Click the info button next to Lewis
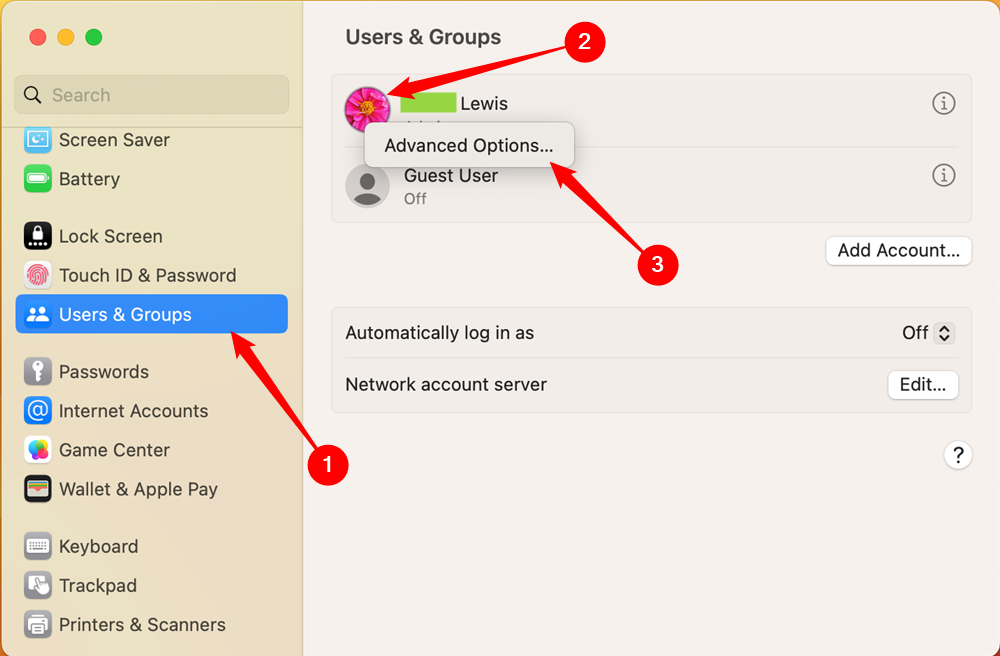Image resolution: width=1000 pixels, height=656 pixels. coord(943,103)
